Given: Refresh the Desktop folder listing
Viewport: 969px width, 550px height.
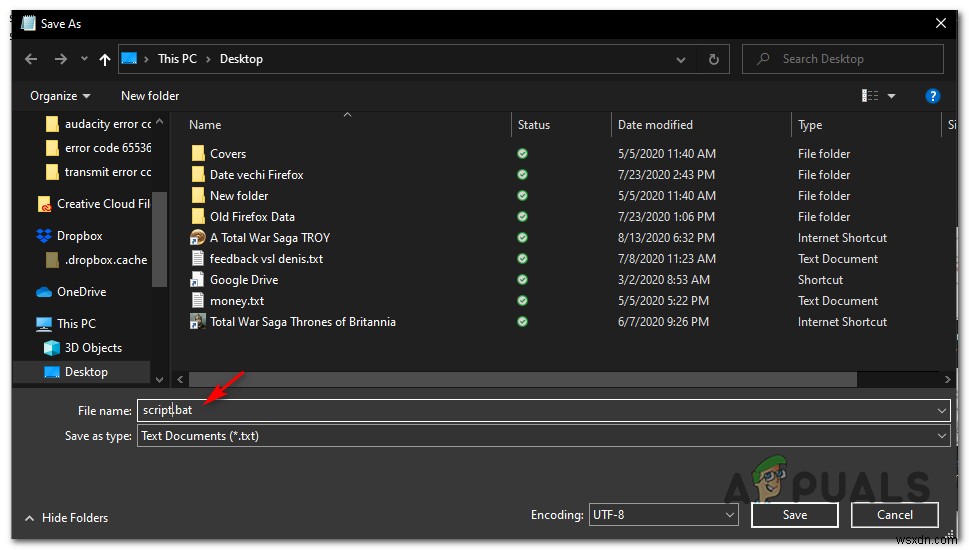Looking at the screenshot, I should tap(713, 59).
